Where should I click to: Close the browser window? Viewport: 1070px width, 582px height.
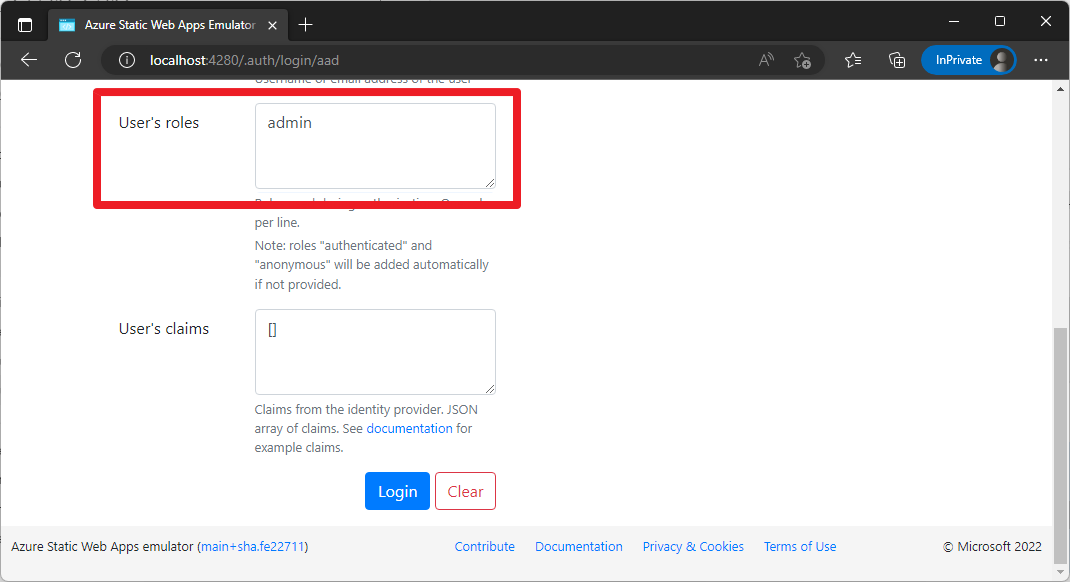click(x=1045, y=22)
